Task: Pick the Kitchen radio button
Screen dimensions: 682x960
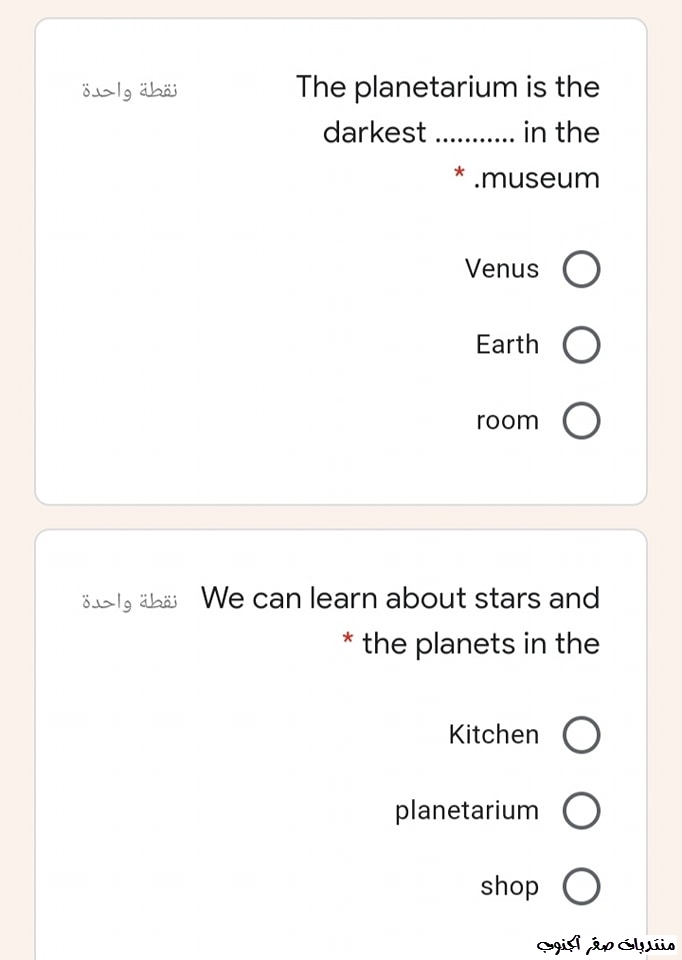Action: pyautogui.click(x=582, y=736)
